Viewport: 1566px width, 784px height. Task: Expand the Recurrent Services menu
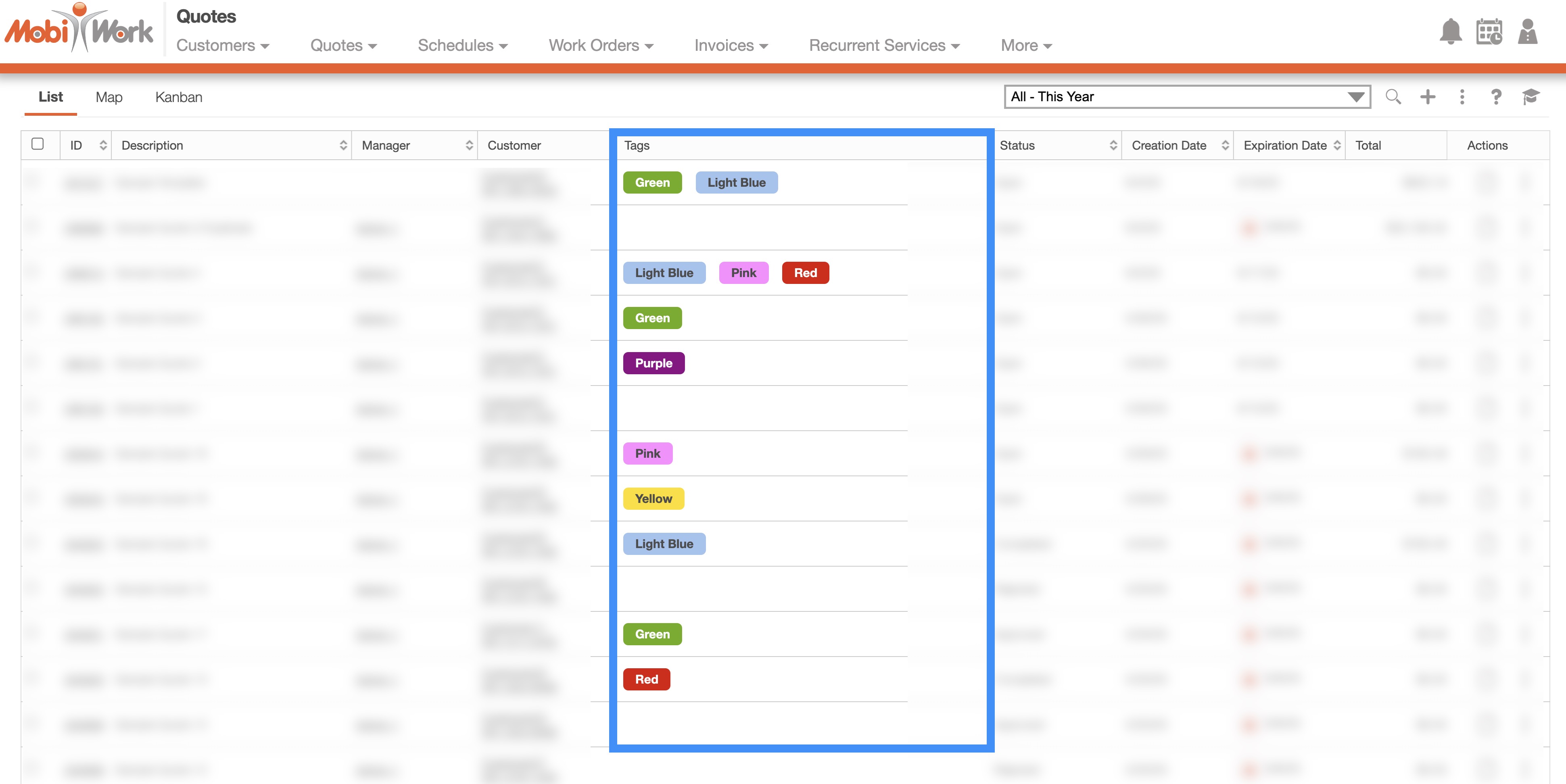coord(884,46)
